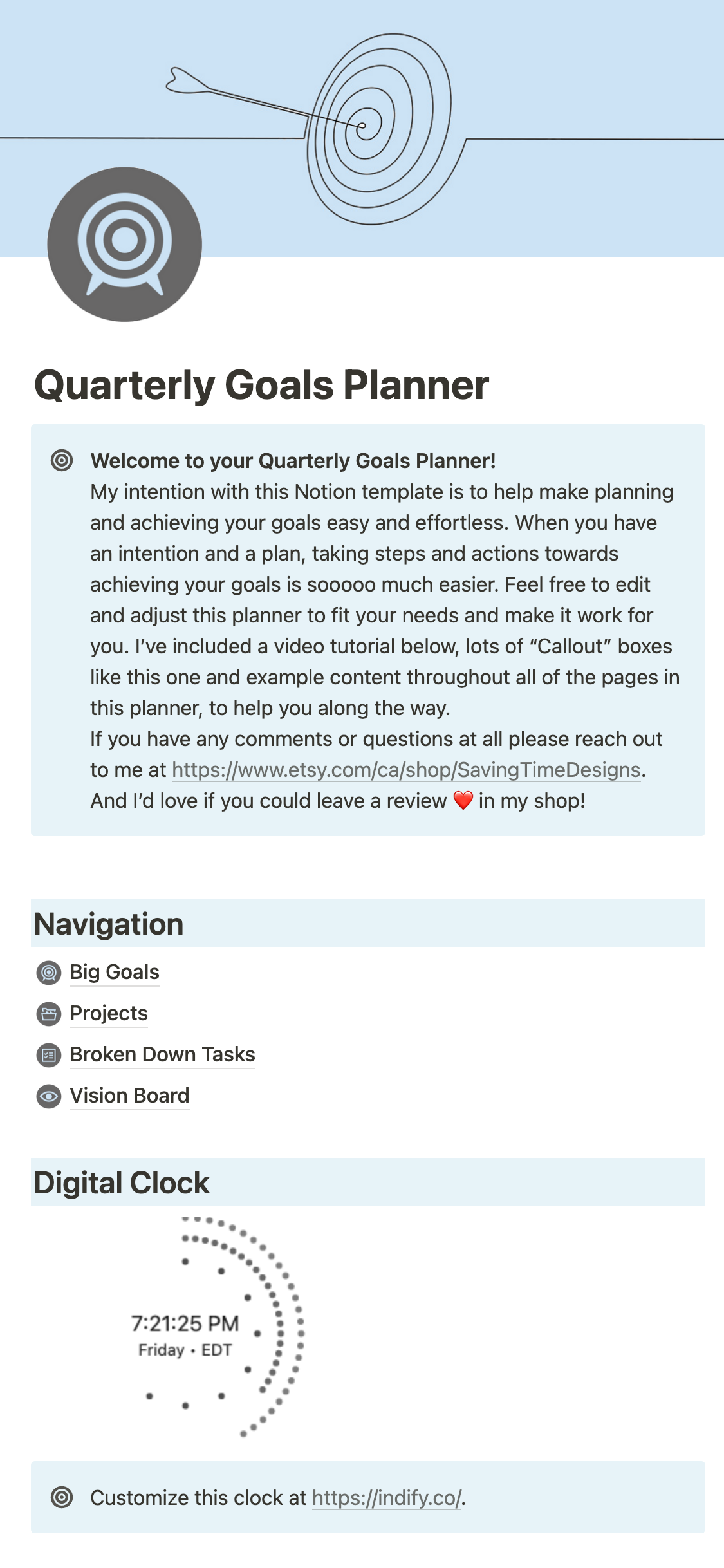Click the target icon beside Big Goals
The image size is (724, 1568).
pyautogui.click(x=49, y=972)
